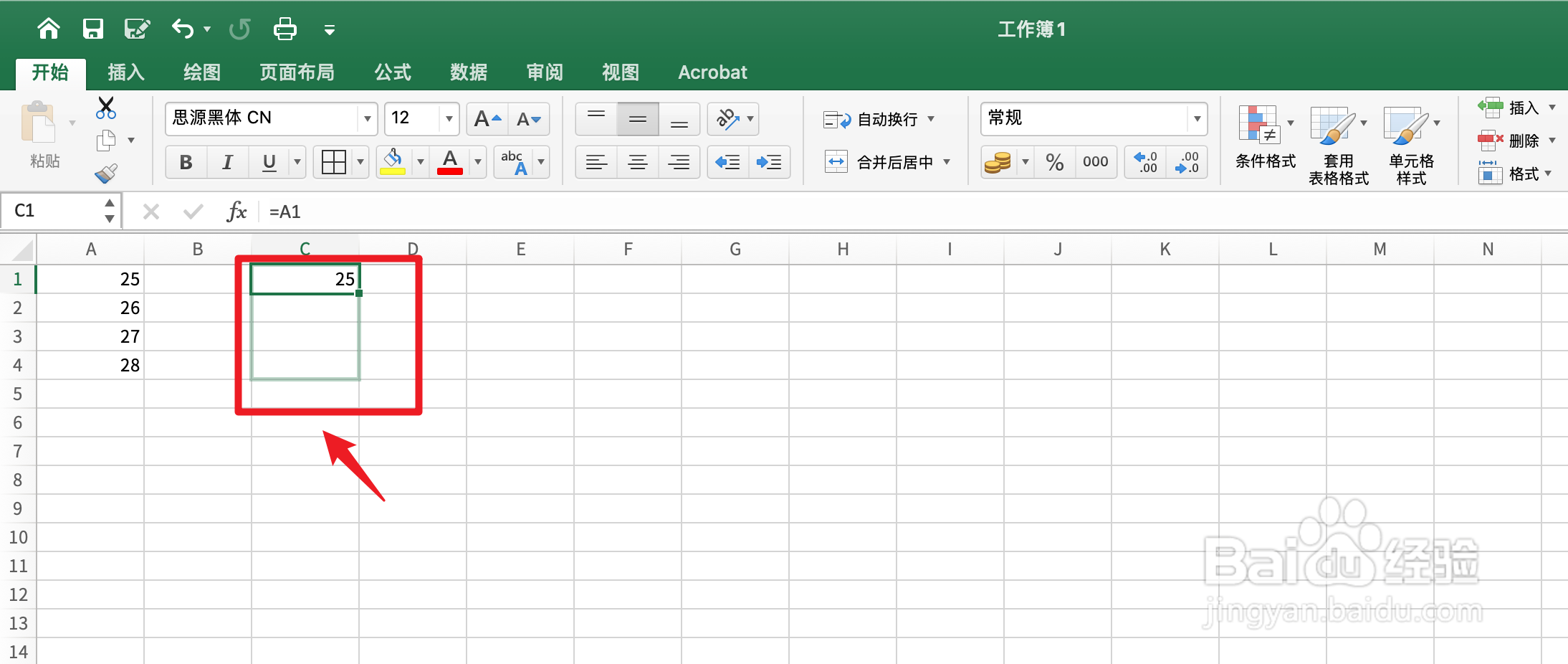Print the workbook with printer icon

(285, 29)
